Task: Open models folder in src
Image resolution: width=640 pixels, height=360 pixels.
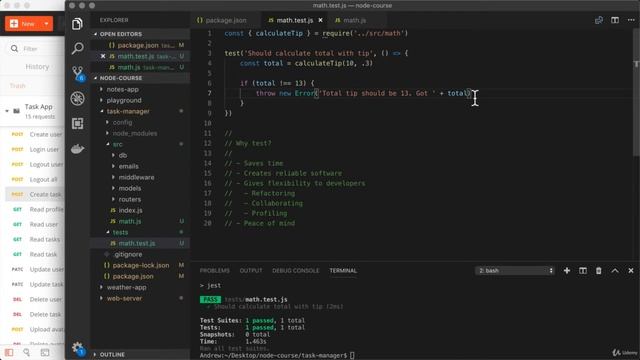Action: [x=129, y=188]
